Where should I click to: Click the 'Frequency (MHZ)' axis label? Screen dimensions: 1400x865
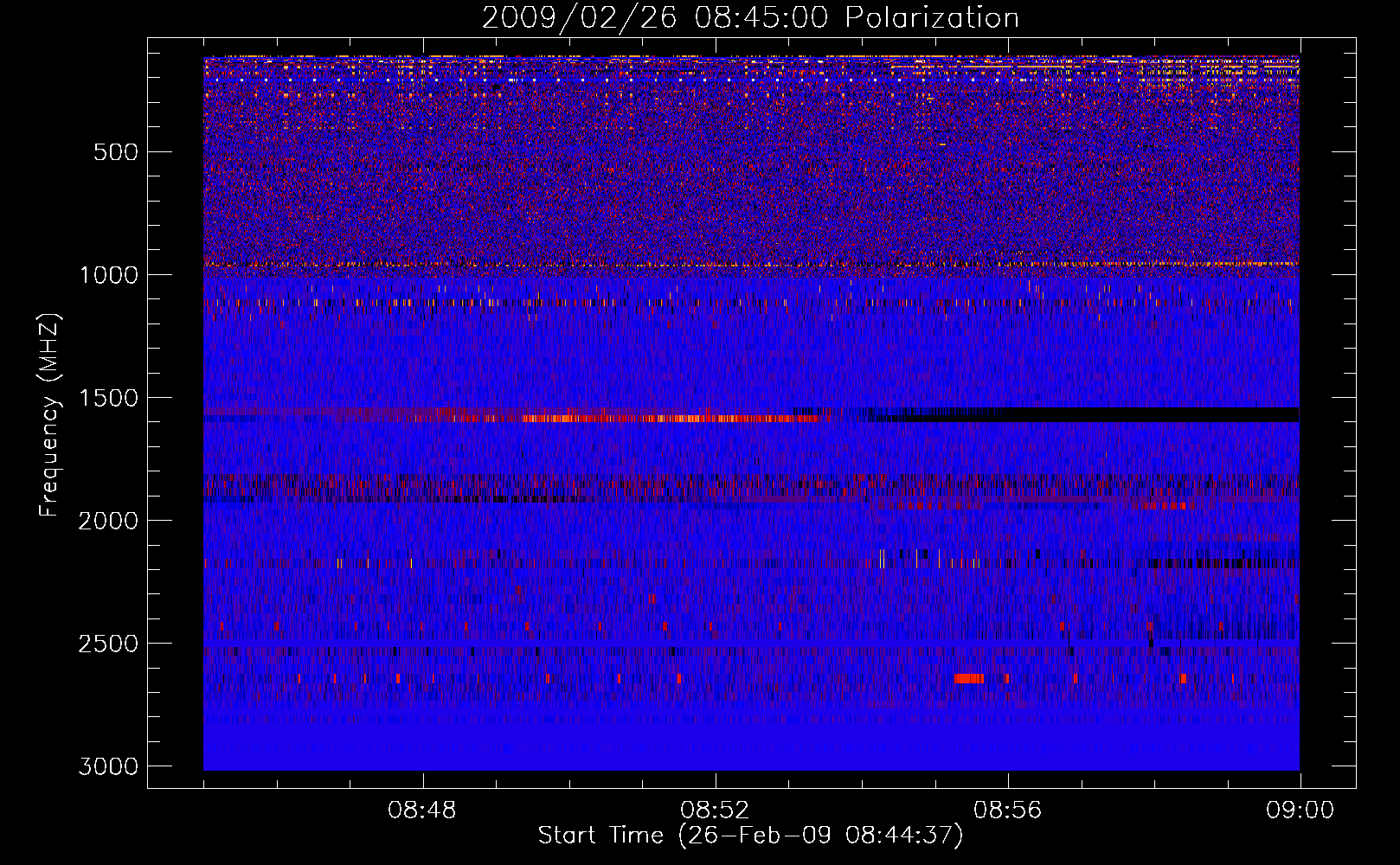point(50,415)
